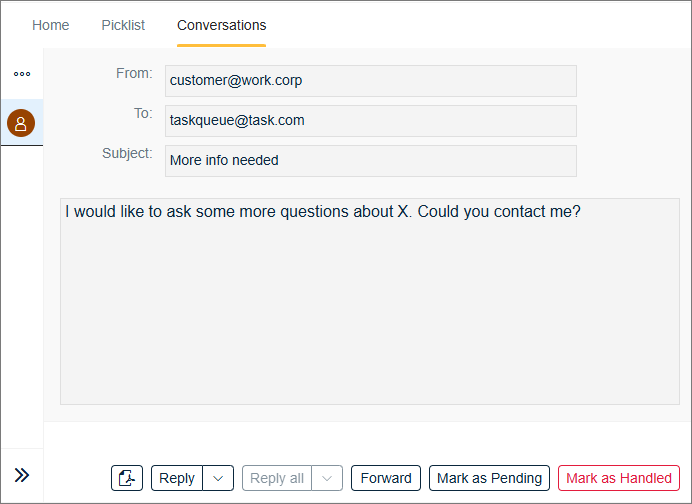Click the PDF export icon button

[127, 478]
